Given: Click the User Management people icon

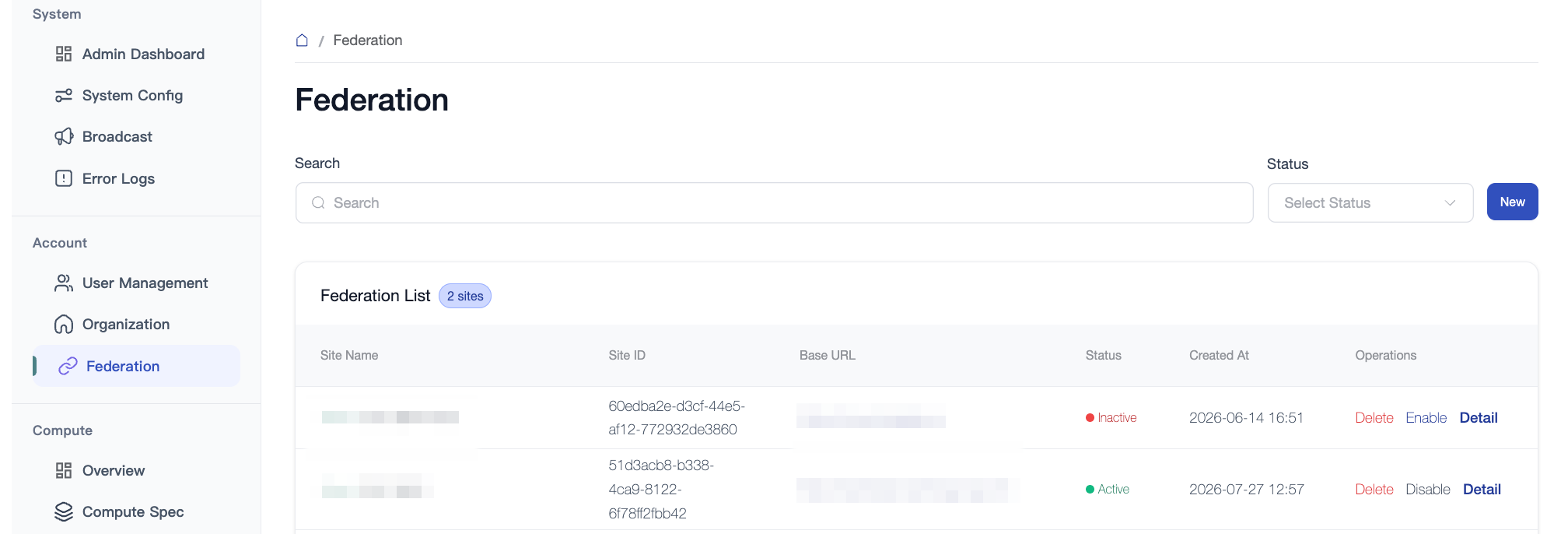Looking at the screenshot, I should pos(64,283).
